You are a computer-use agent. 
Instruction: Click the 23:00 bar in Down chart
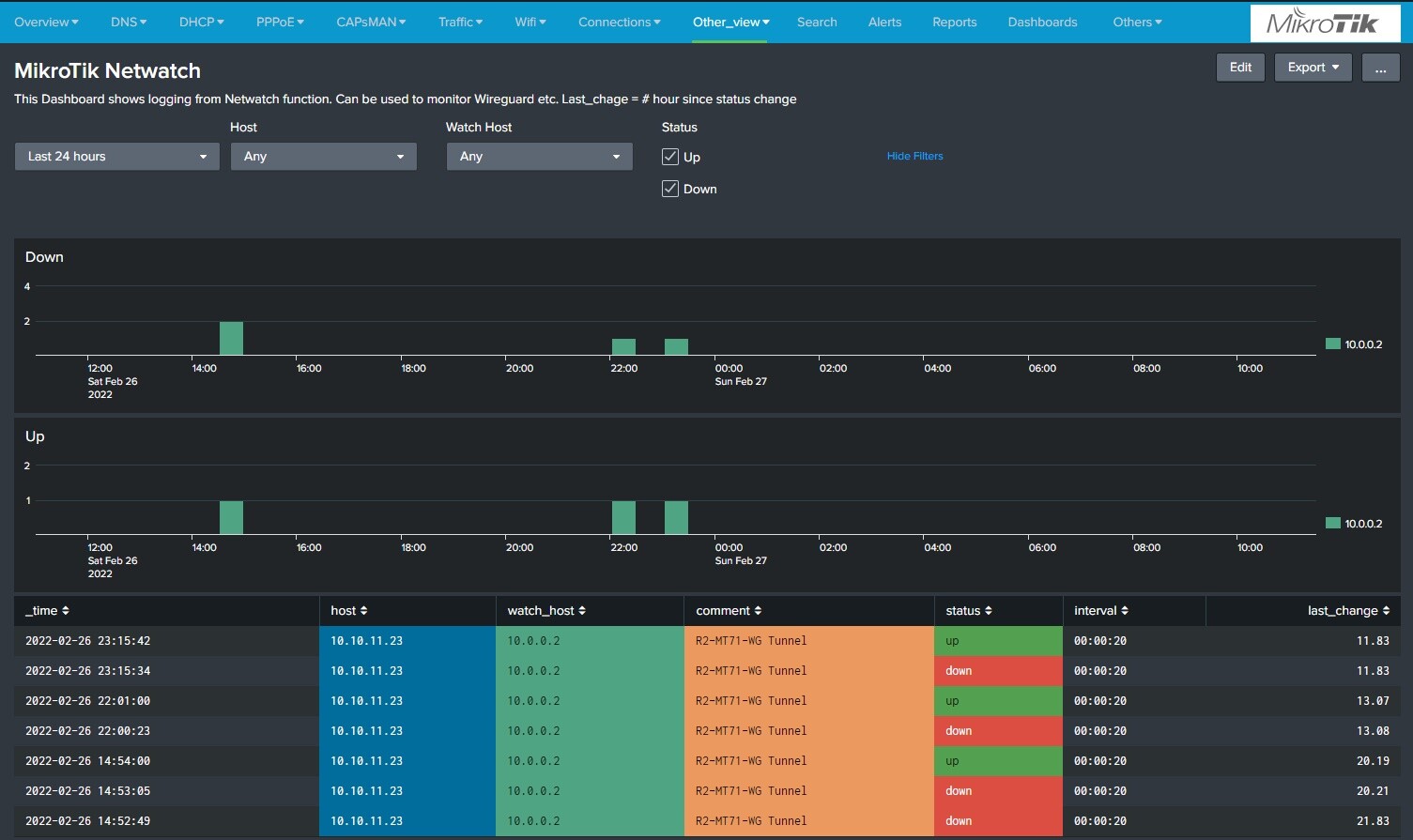[x=676, y=347]
